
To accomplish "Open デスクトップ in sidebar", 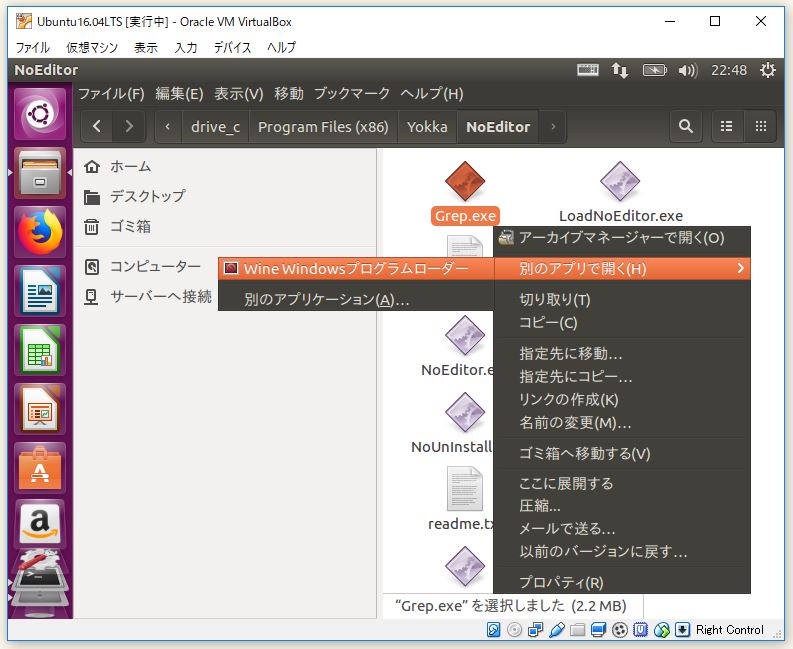I will [148, 196].
